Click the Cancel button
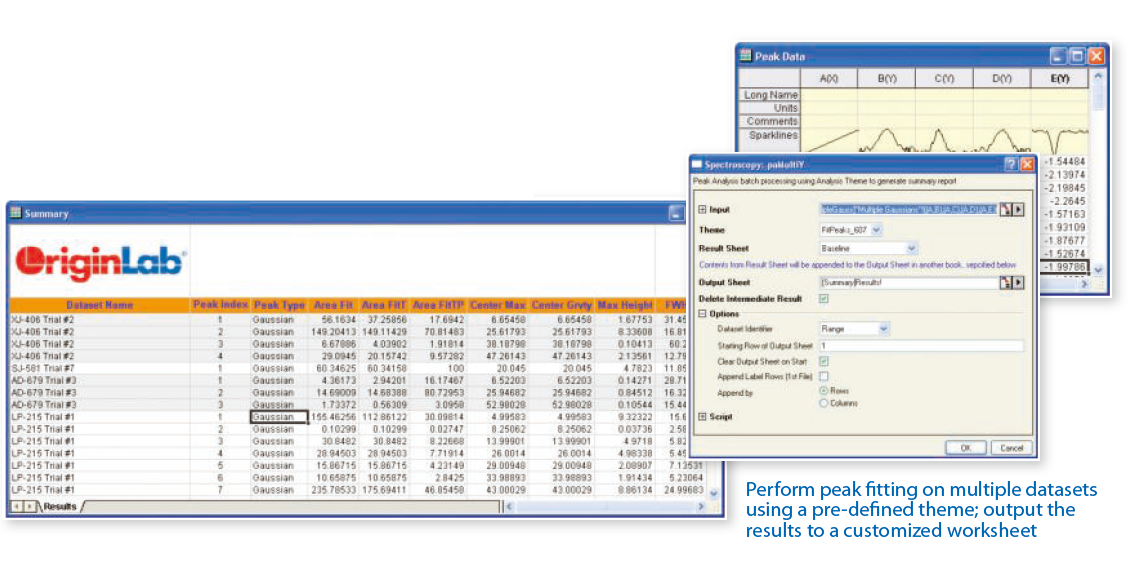This screenshot has width=1133, height=564. pos(1012,448)
